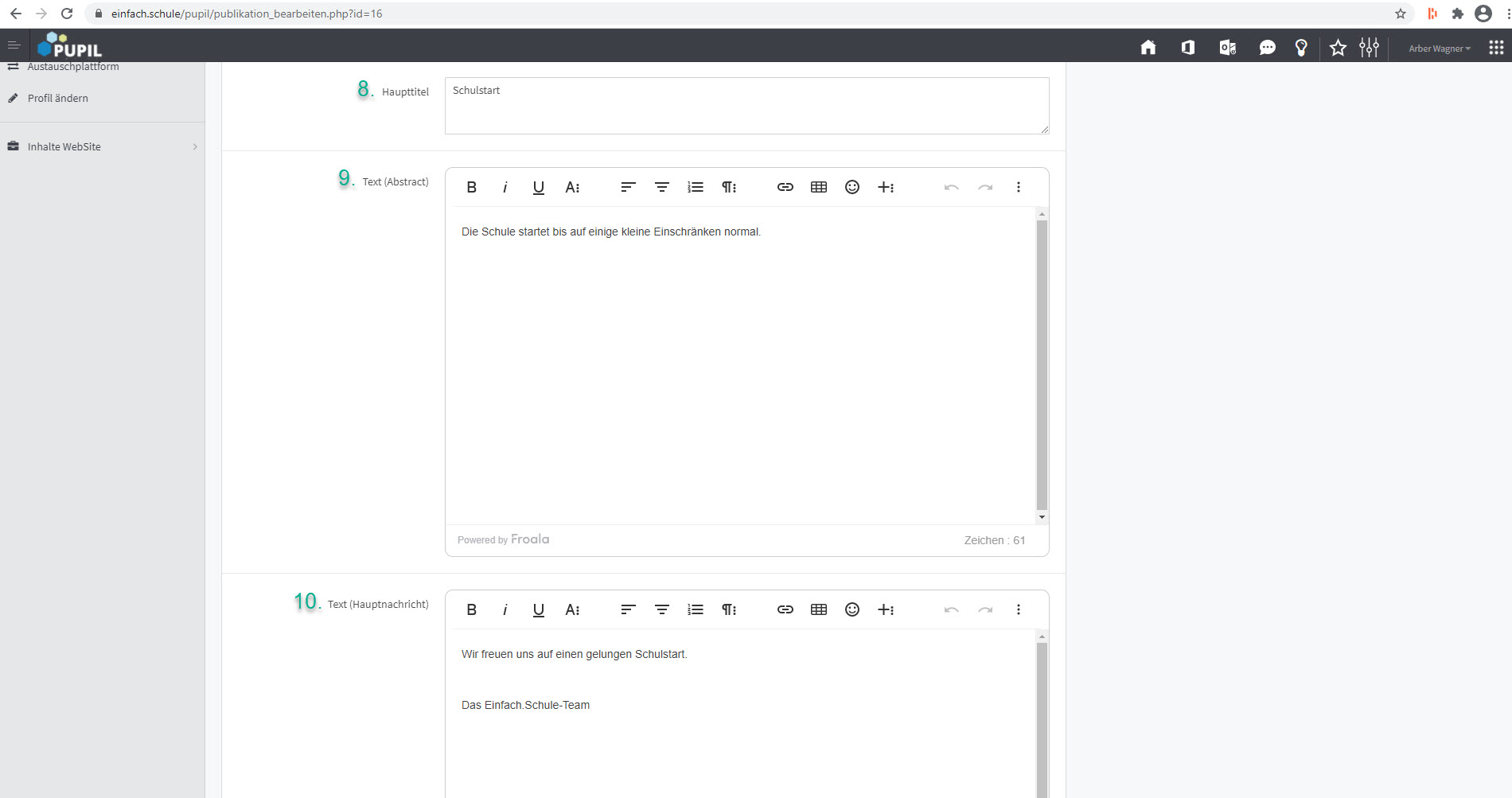Go to home via house icon

pos(1148,48)
